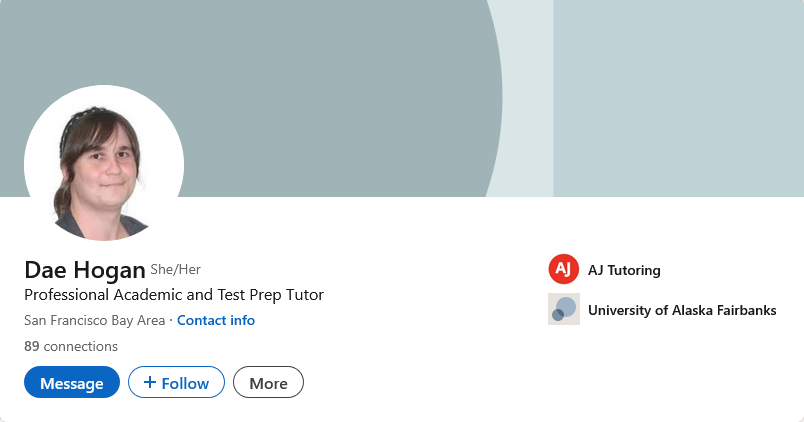
Task: Click the word Follow in the Follow button
Action: pyautogui.click(x=185, y=383)
